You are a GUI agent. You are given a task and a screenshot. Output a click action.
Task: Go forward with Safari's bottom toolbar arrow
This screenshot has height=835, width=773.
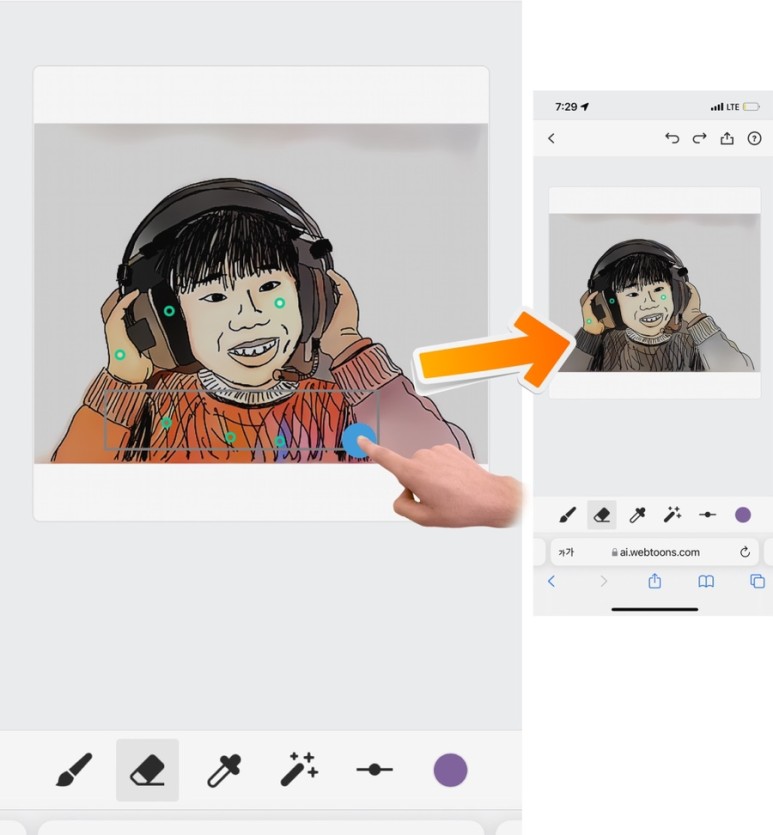(603, 581)
